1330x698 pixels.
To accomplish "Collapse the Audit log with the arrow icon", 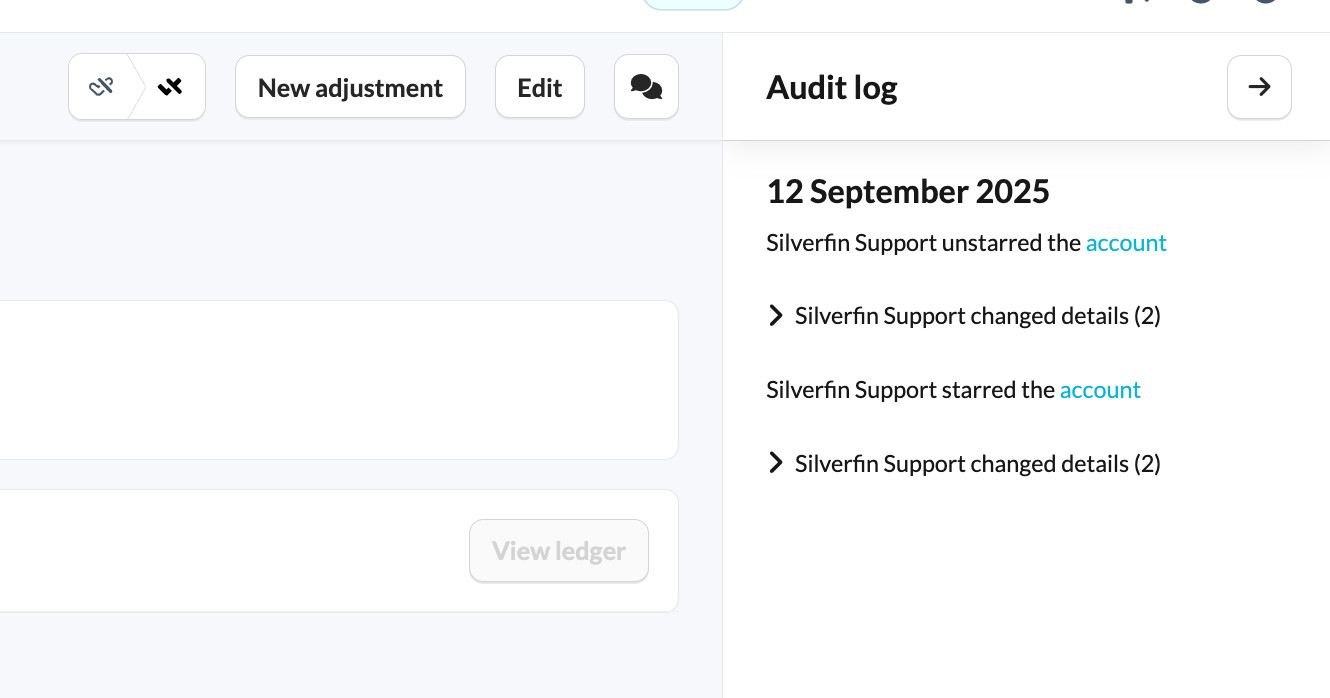I will (x=1259, y=87).
